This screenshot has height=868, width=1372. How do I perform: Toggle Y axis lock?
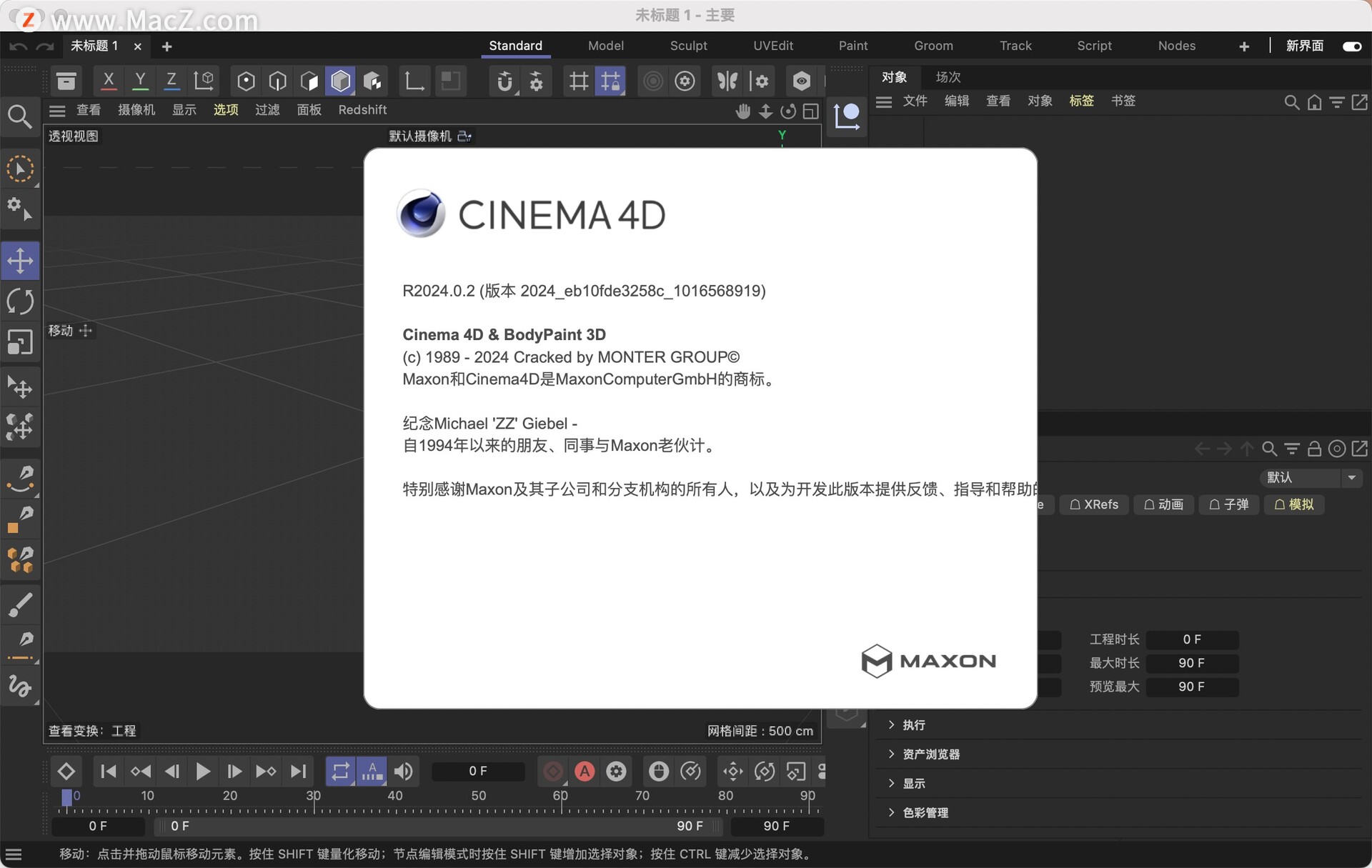[x=140, y=81]
